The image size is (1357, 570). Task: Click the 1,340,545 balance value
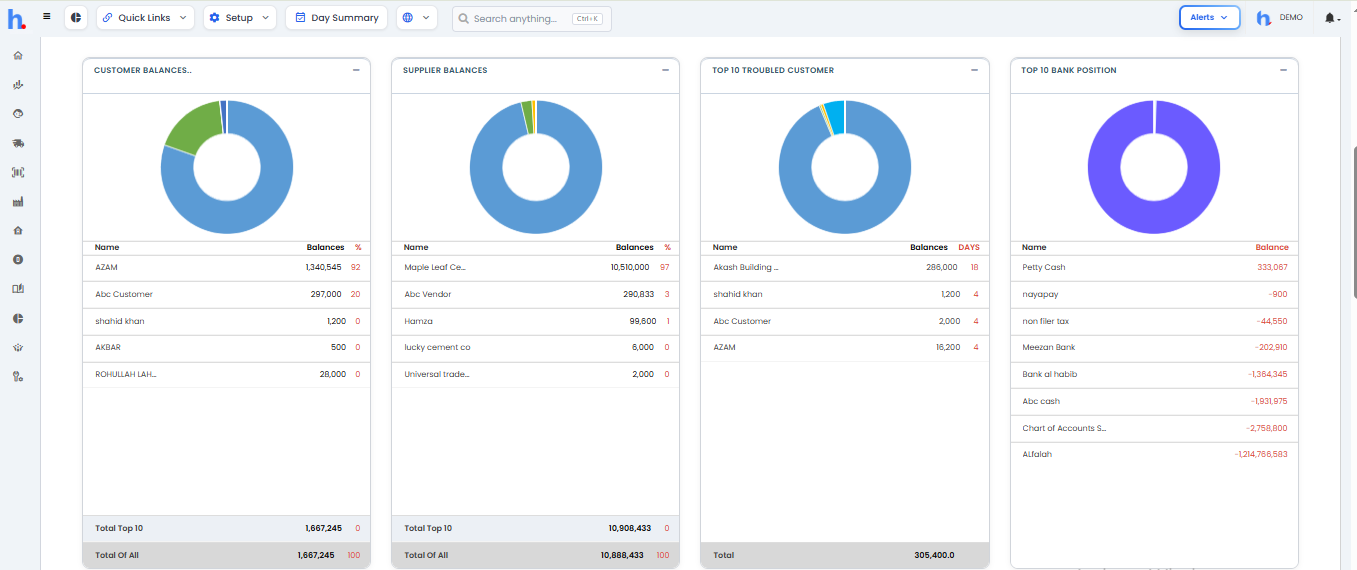tap(323, 267)
